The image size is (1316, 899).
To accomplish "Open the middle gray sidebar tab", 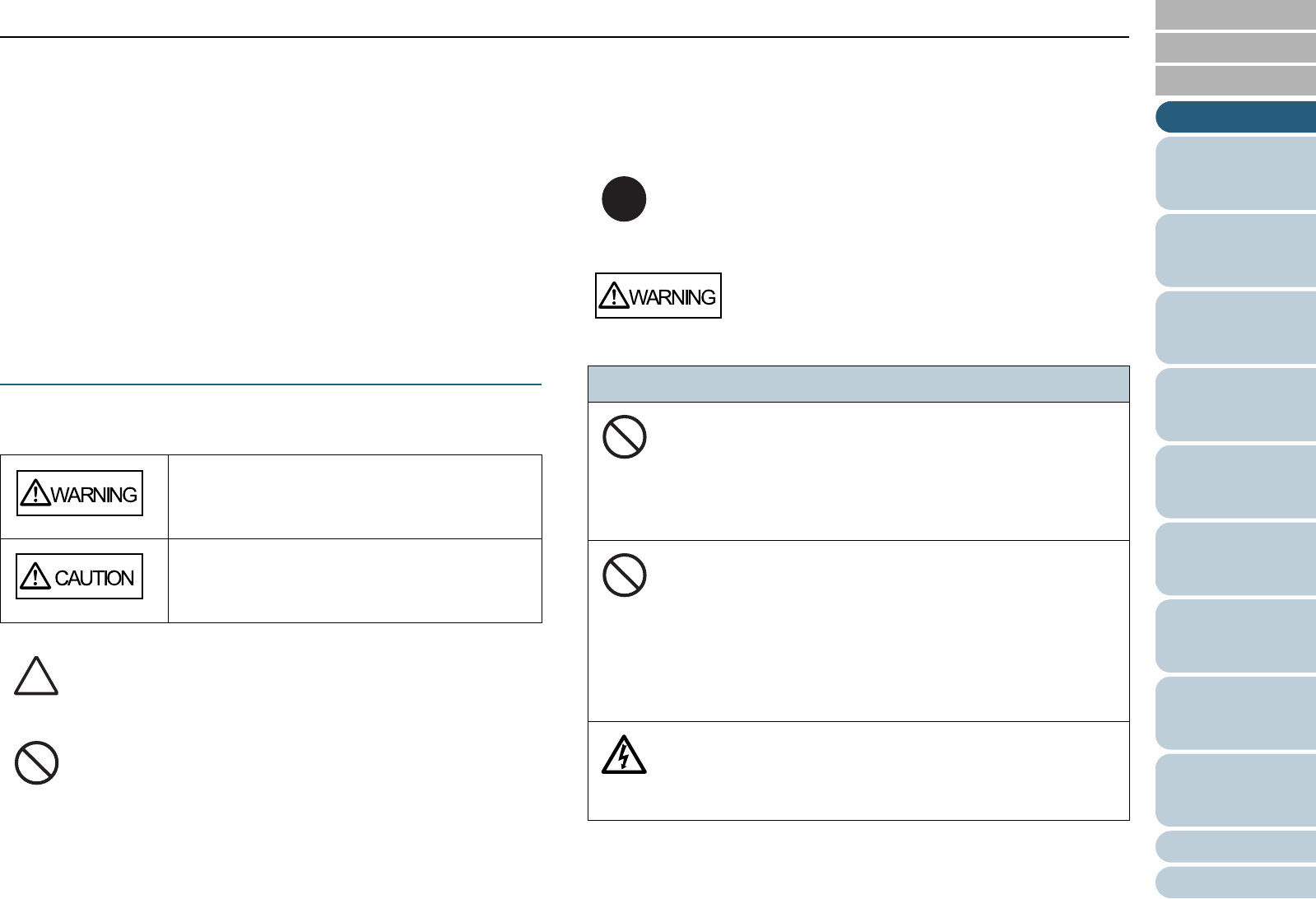I will click(1235, 48).
